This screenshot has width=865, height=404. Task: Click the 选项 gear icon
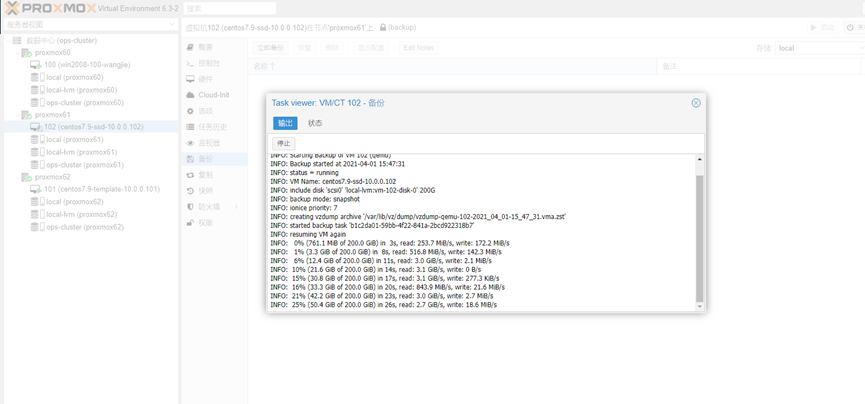[x=190, y=111]
